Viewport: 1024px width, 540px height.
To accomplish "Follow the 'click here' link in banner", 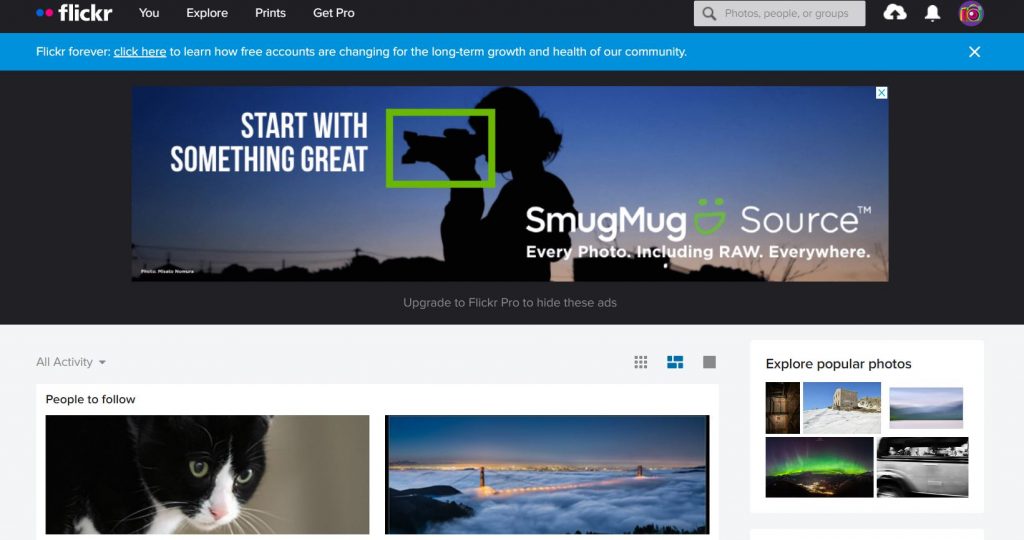I will (140, 52).
